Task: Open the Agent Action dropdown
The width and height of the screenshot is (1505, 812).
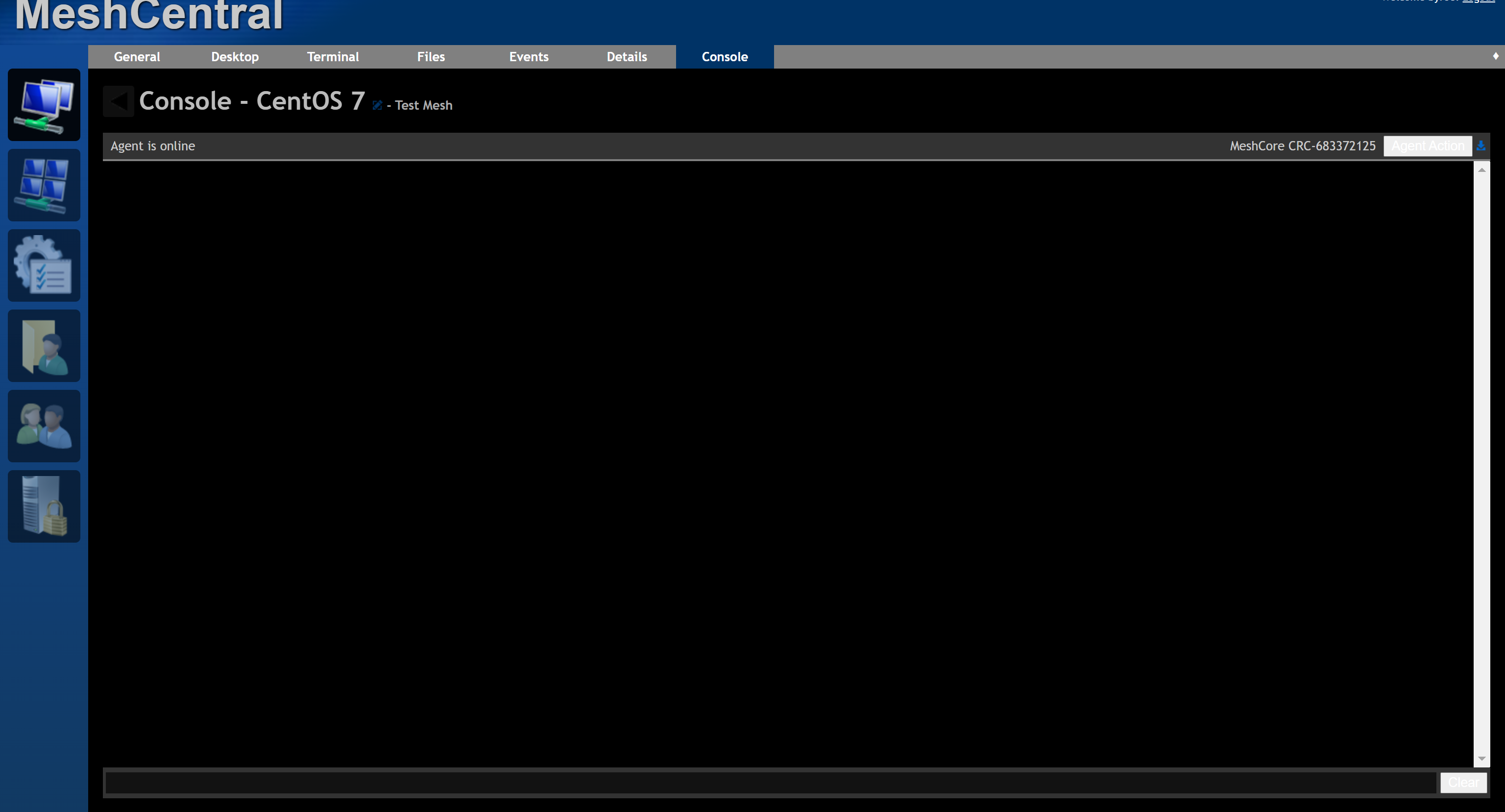Action: [1427, 145]
